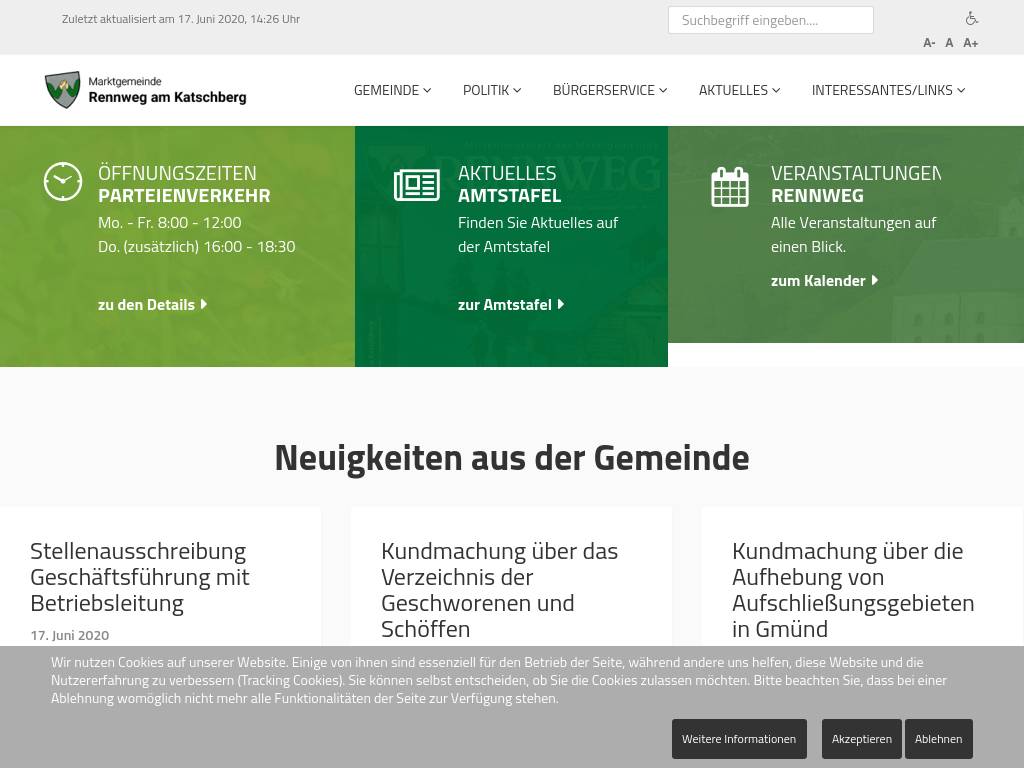This screenshot has height=768, width=1024.
Task: Click the calendar icon for Veranstaltungen
Action: (730, 187)
